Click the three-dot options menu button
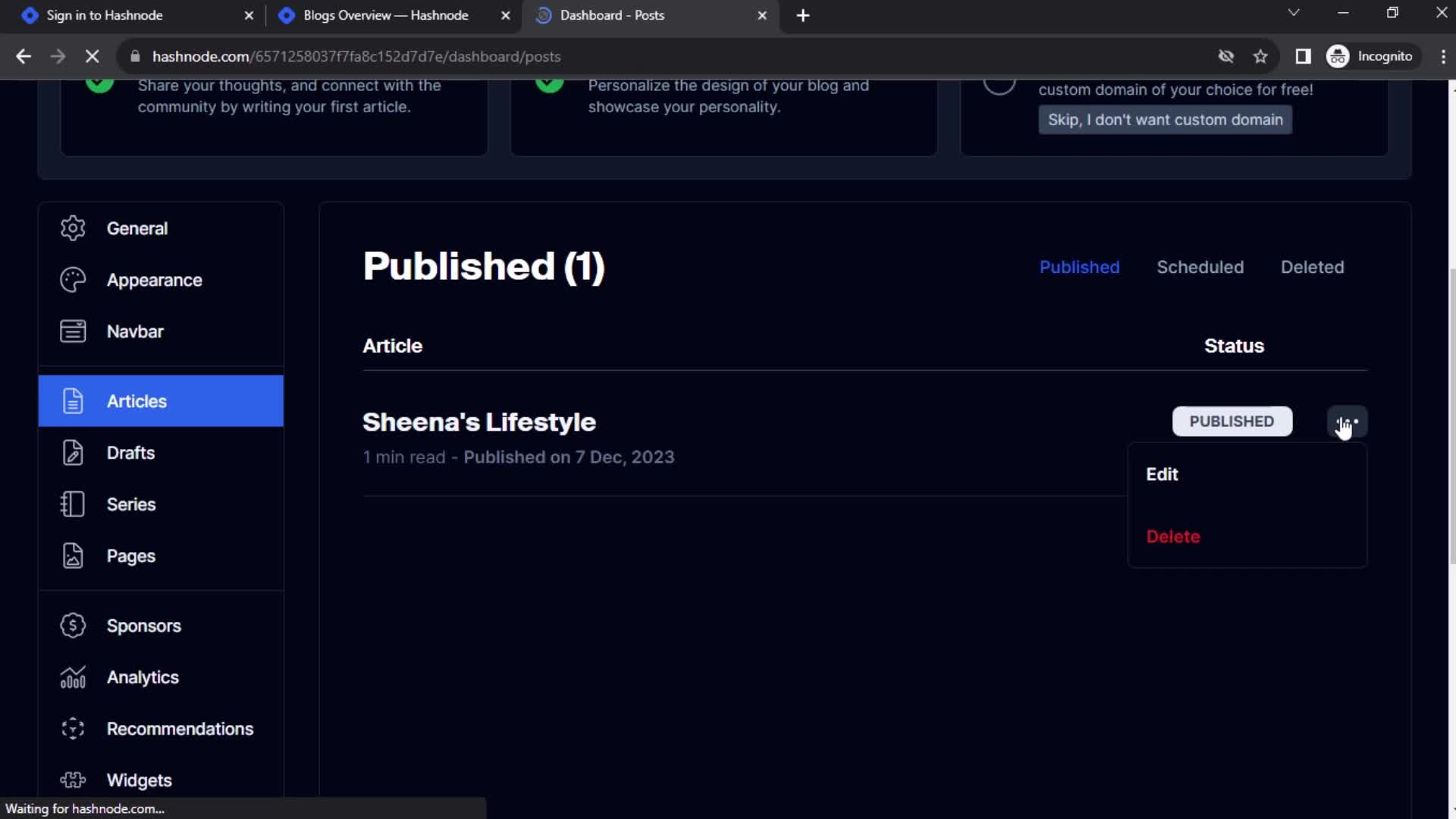 [x=1348, y=421]
